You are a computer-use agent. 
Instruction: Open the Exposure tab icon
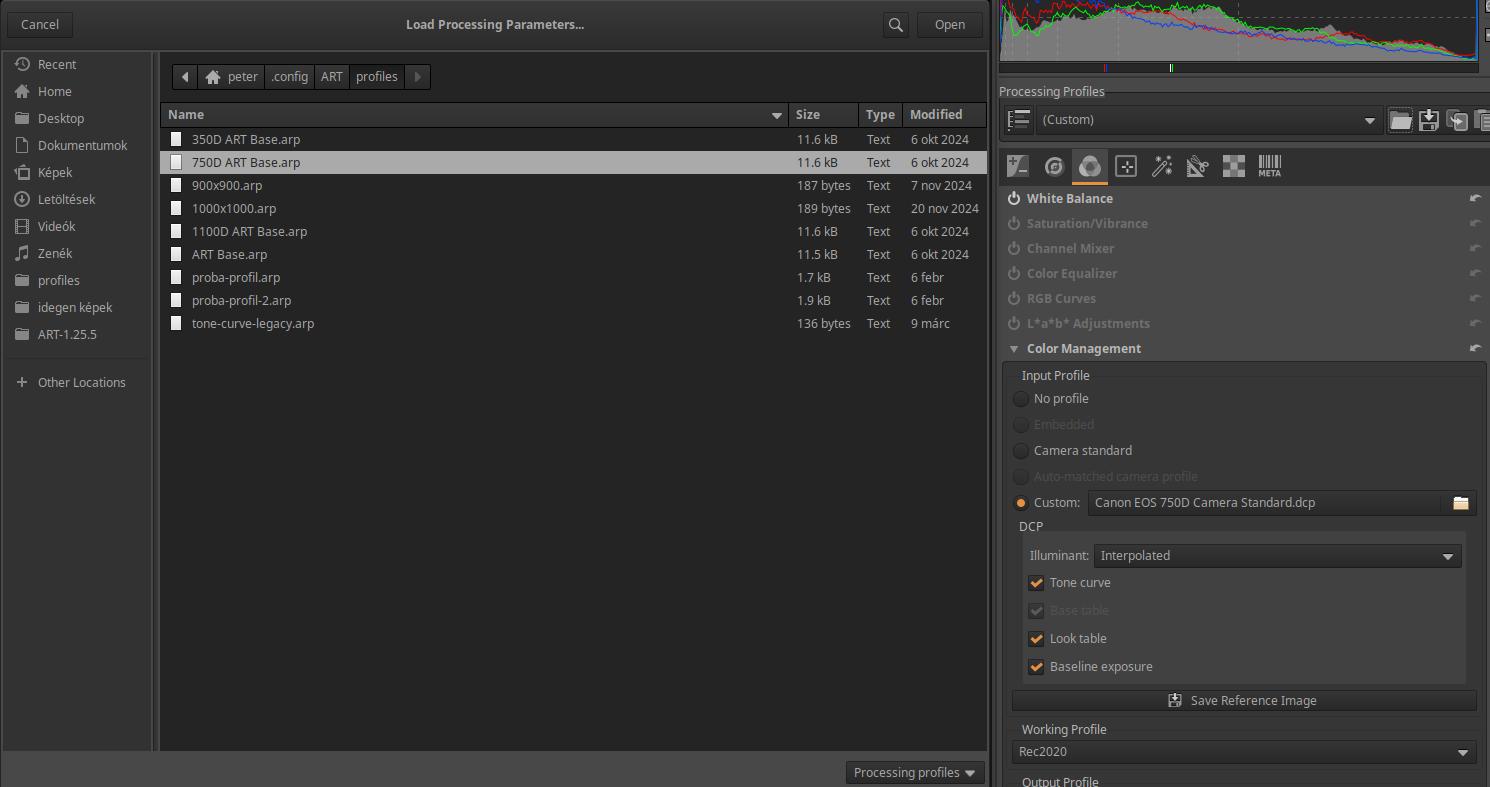pyautogui.click(x=1018, y=167)
